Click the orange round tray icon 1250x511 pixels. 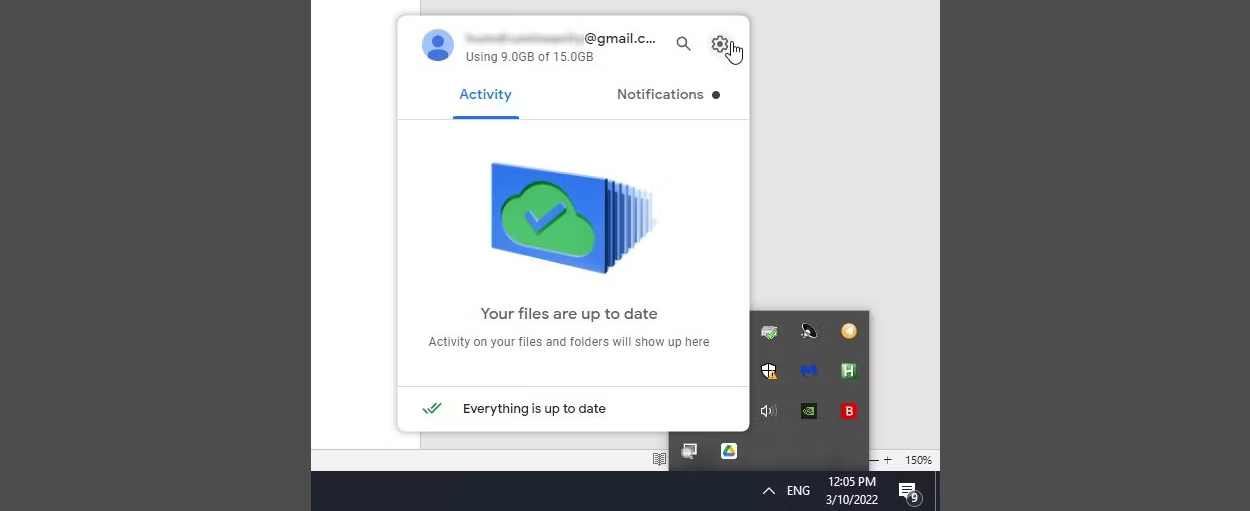849,331
